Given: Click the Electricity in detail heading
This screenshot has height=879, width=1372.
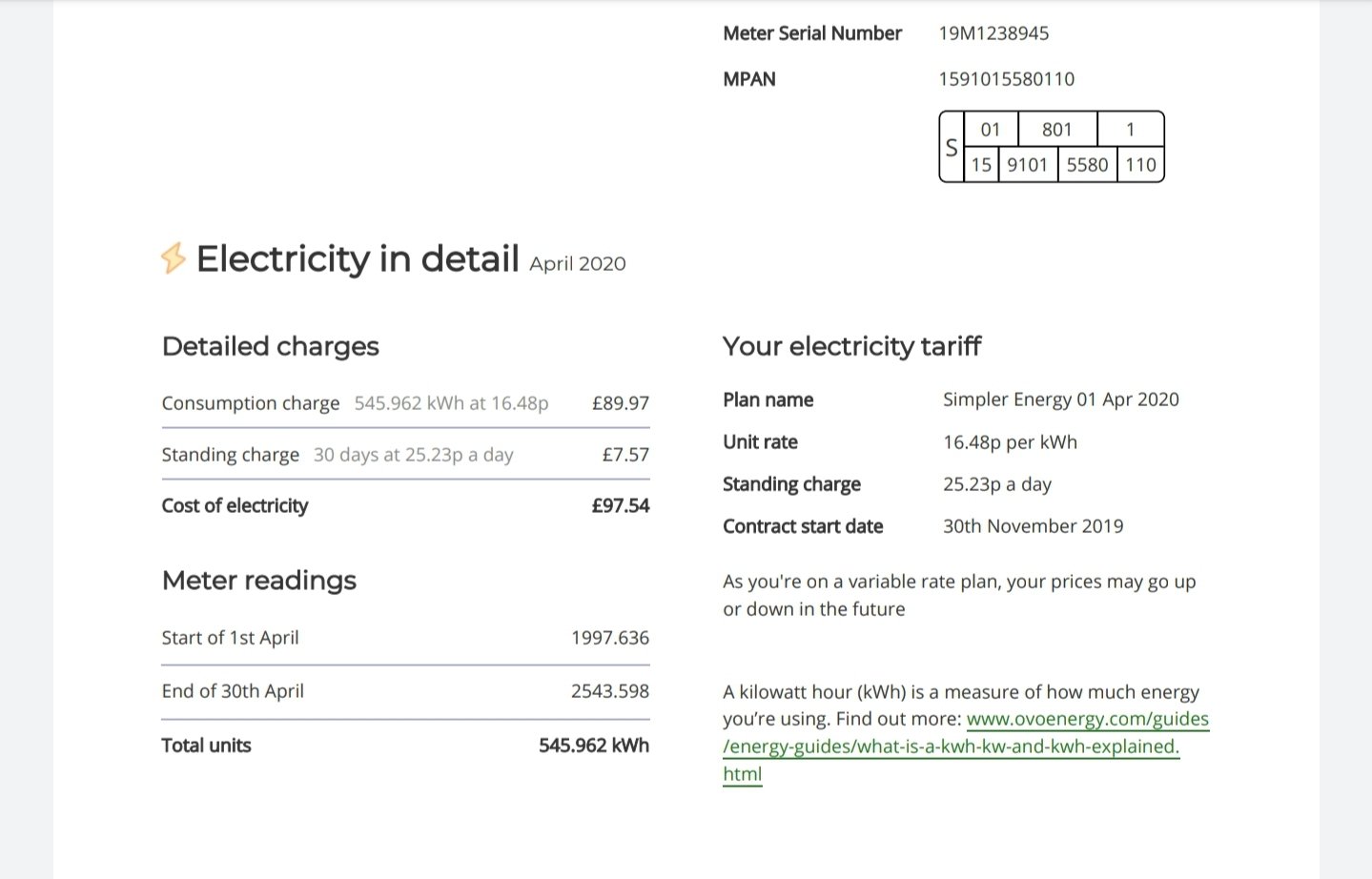Looking at the screenshot, I should pyautogui.click(x=358, y=258).
